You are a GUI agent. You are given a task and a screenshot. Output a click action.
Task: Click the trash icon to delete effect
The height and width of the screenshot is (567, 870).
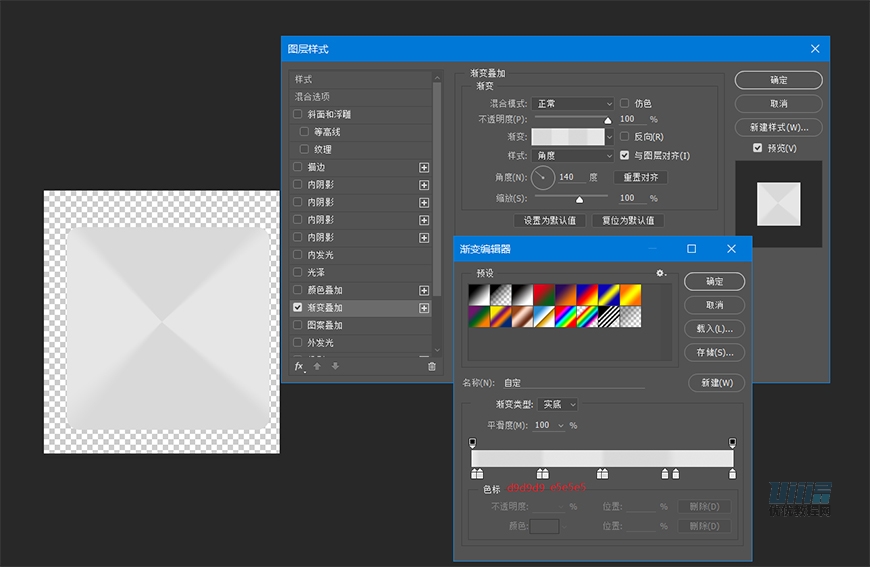click(432, 367)
